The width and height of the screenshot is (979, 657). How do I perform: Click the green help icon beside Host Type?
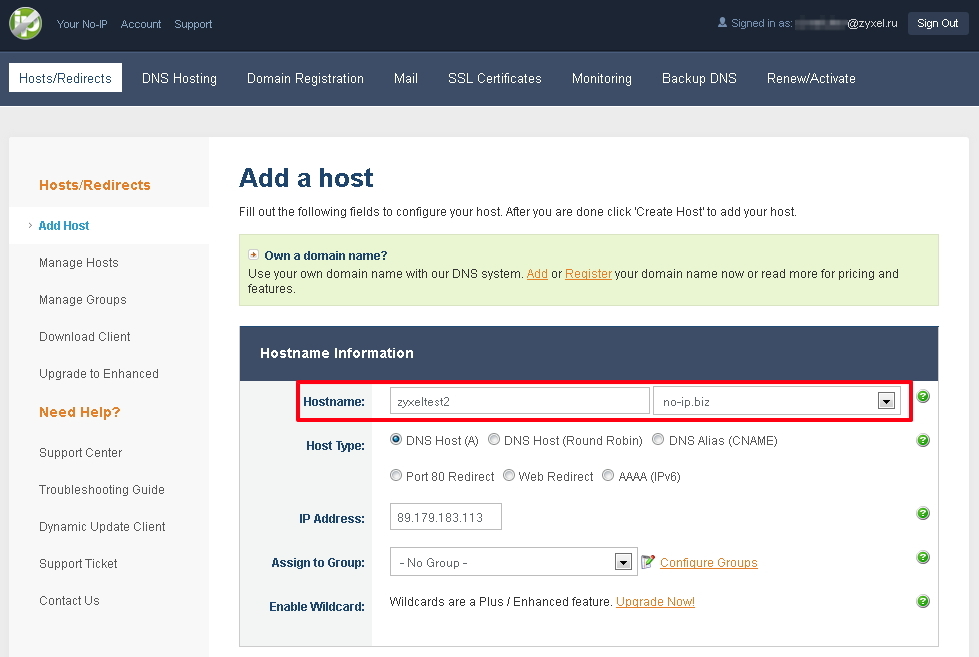(x=923, y=440)
